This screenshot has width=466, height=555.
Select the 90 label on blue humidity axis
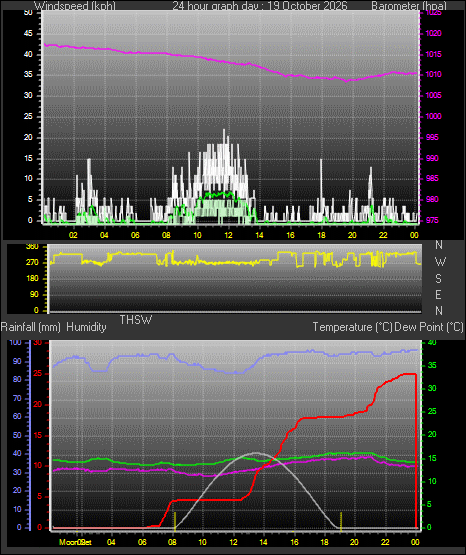[x=17, y=362]
